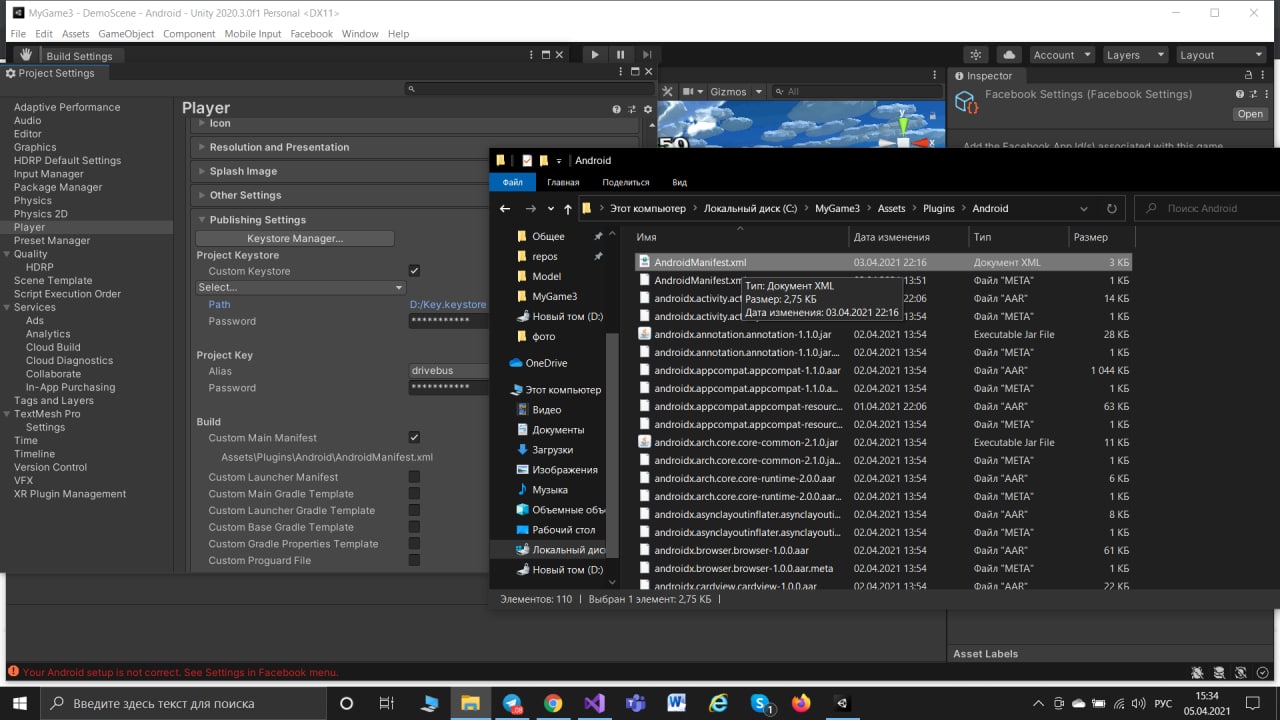Enable Custom Launcher Manifest checkbox
The image size is (1280, 720).
click(x=414, y=477)
